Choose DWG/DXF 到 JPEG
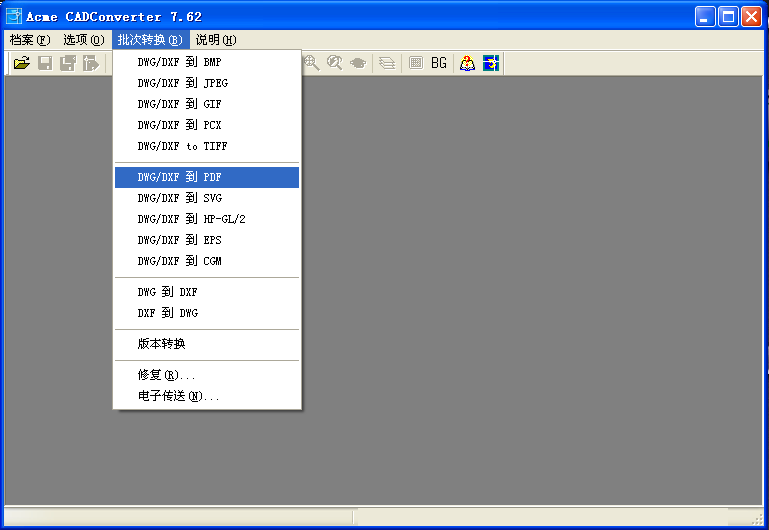The width and height of the screenshot is (769, 530). click(207, 83)
